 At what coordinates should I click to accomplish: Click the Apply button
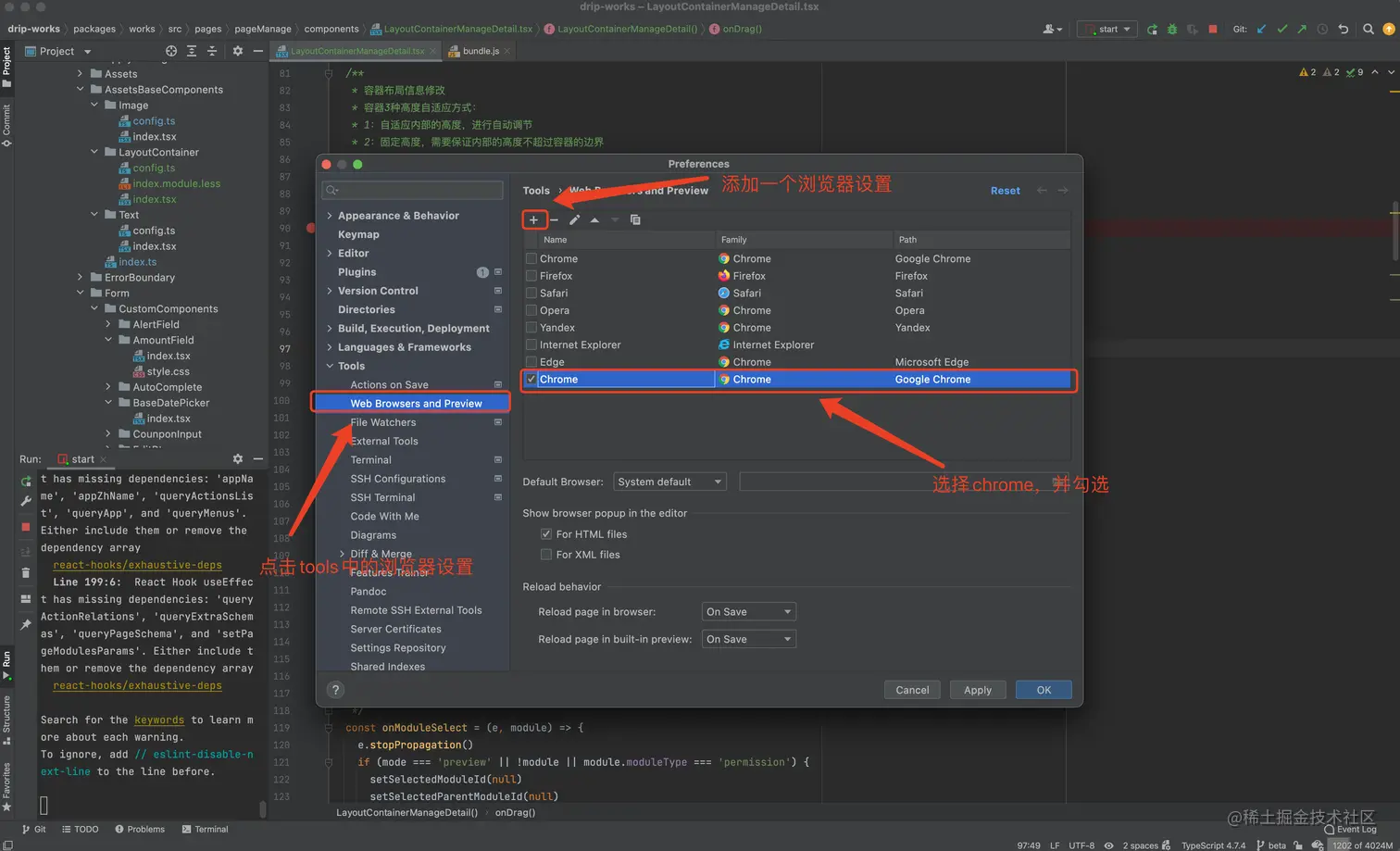point(978,690)
